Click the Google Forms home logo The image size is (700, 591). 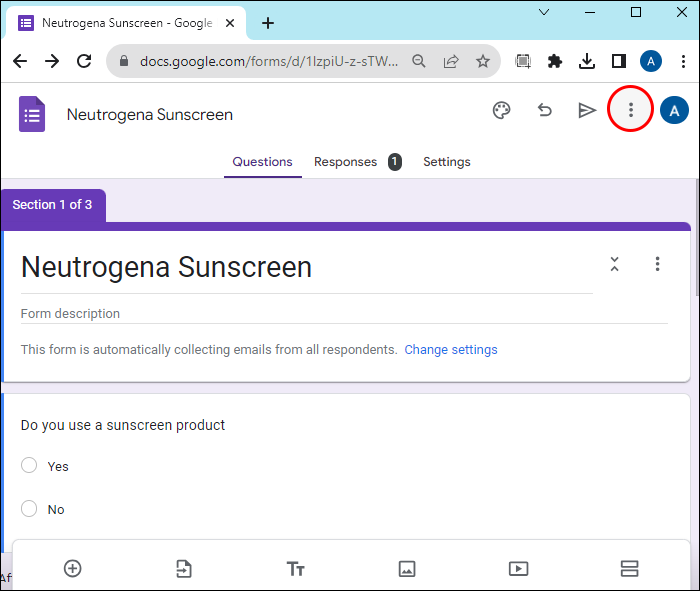[x=32, y=114]
